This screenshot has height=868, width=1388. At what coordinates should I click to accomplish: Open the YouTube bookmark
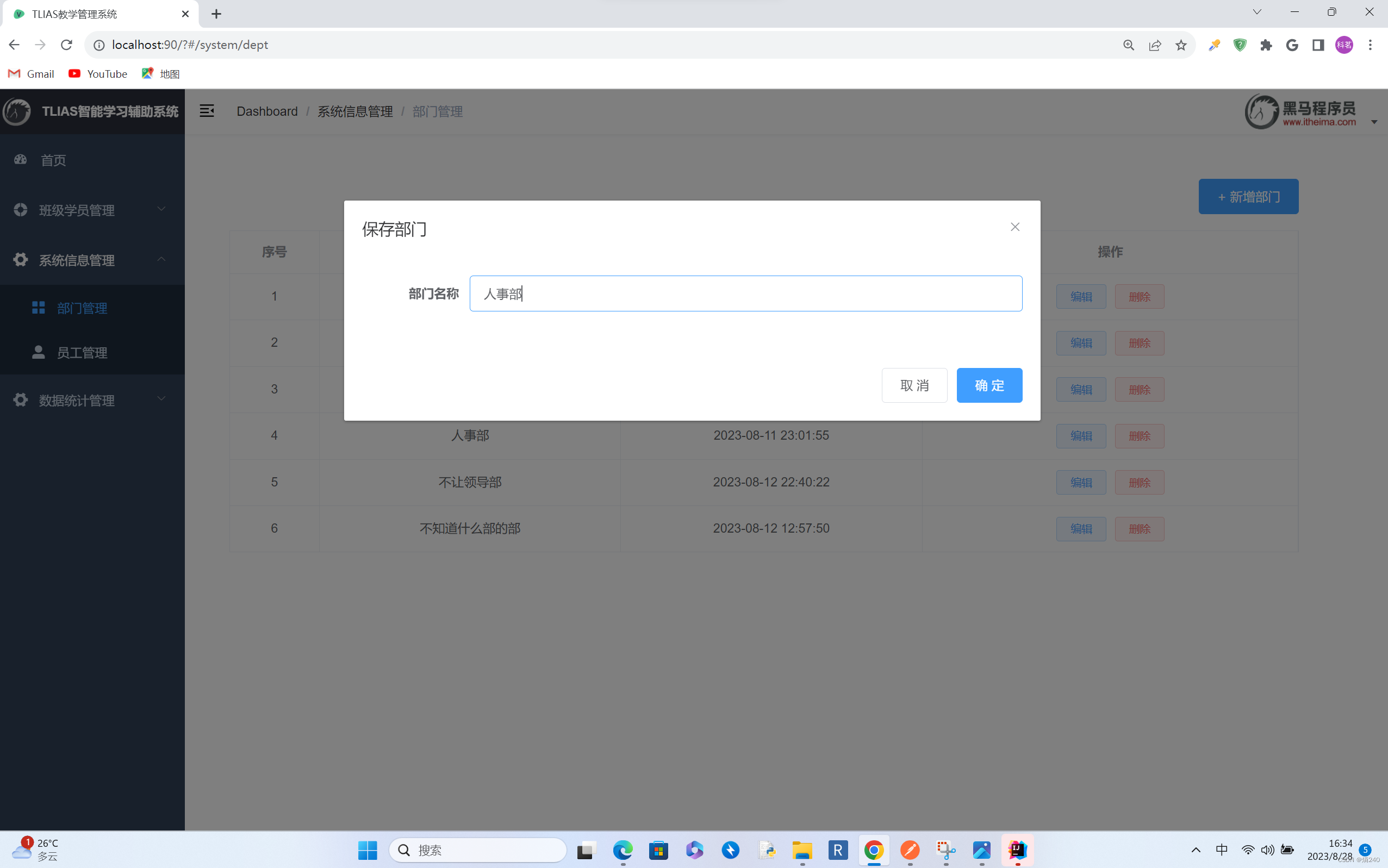click(98, 73)
